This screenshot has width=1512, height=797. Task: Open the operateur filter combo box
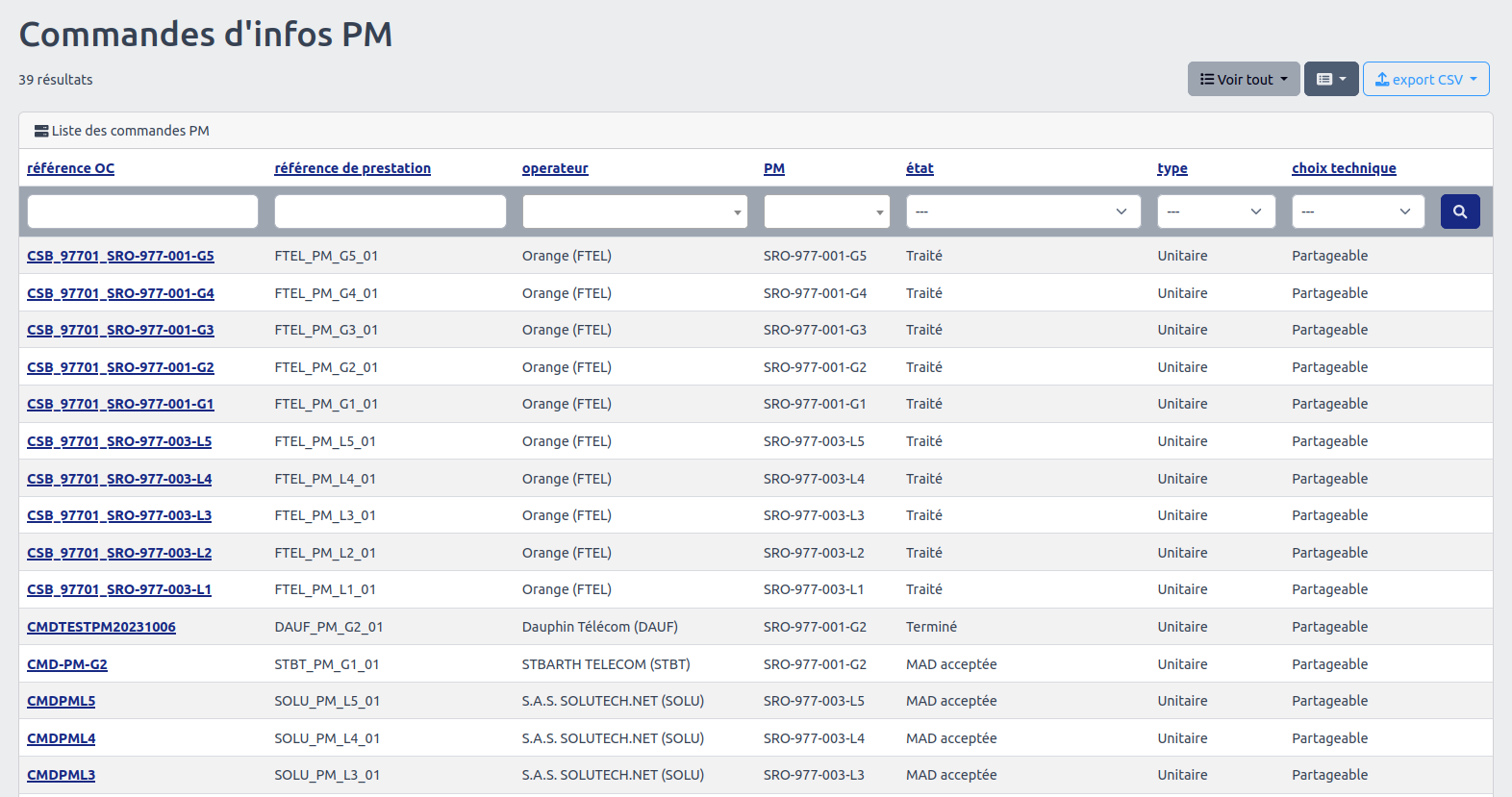[634, 212]
